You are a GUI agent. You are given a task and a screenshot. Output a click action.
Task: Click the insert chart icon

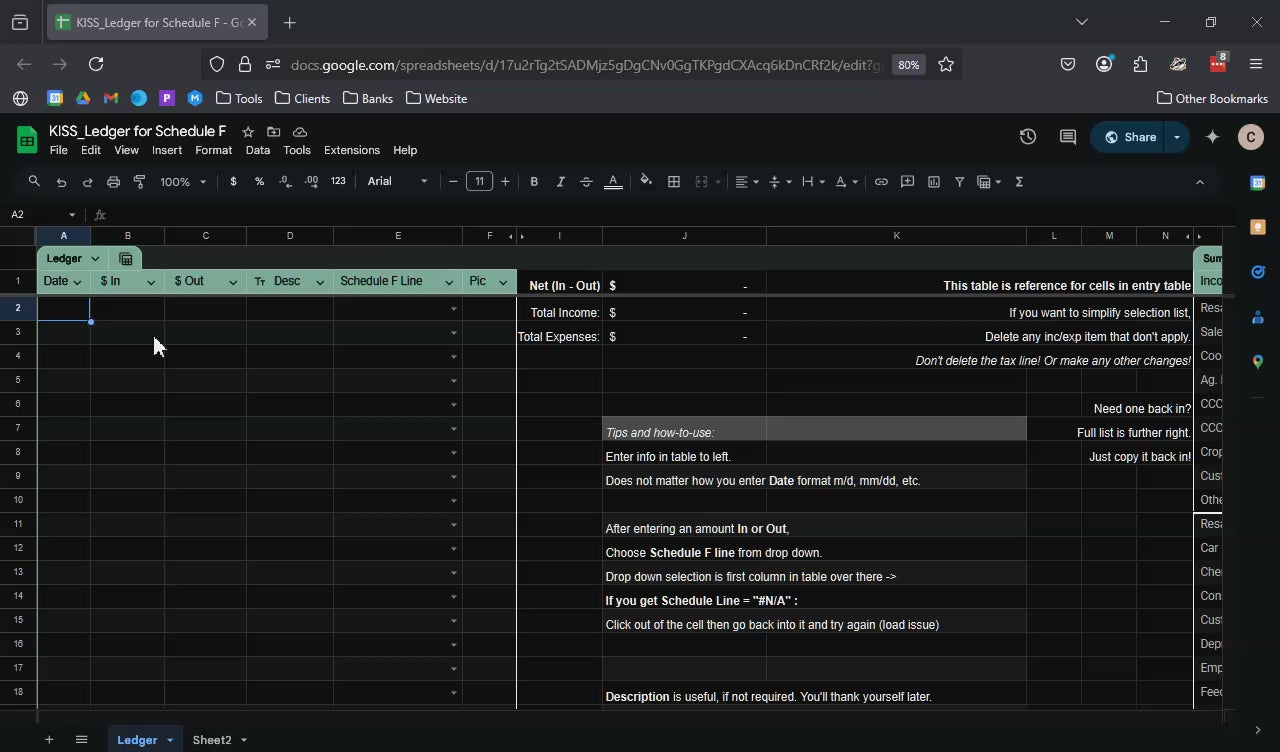[934, 182]
